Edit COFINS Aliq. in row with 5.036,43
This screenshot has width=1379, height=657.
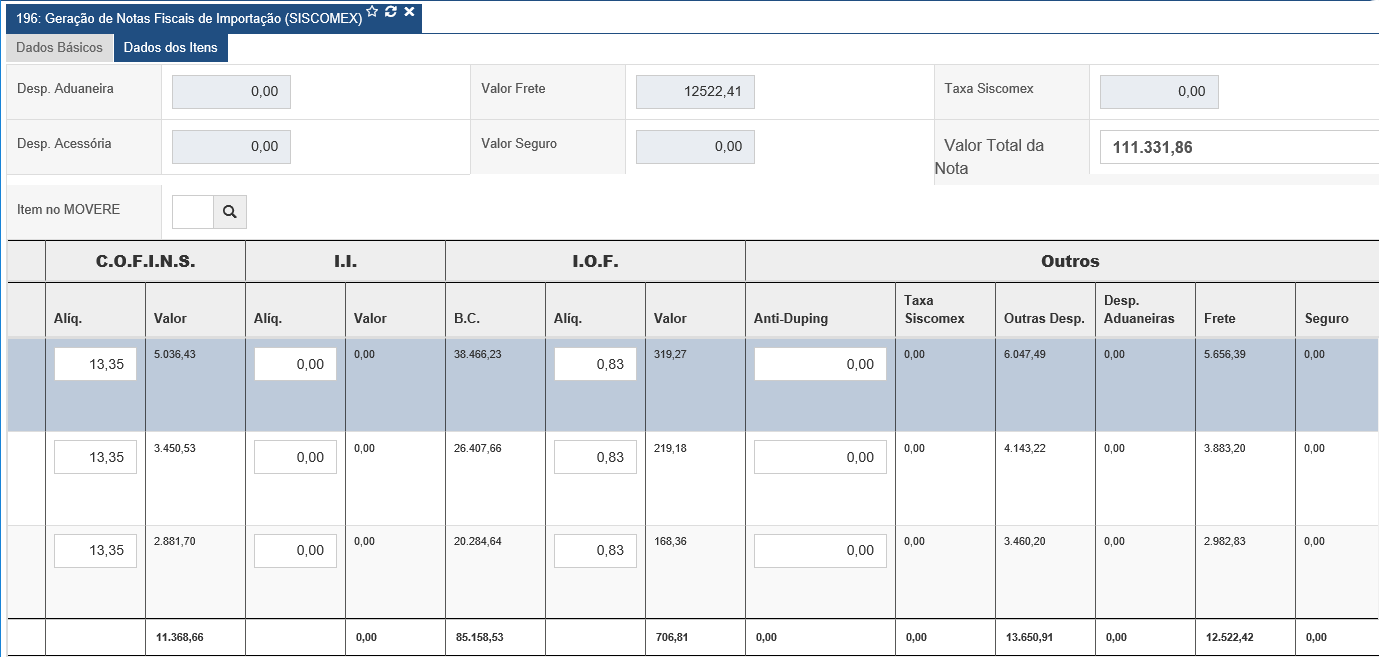(x=95, y=364)
